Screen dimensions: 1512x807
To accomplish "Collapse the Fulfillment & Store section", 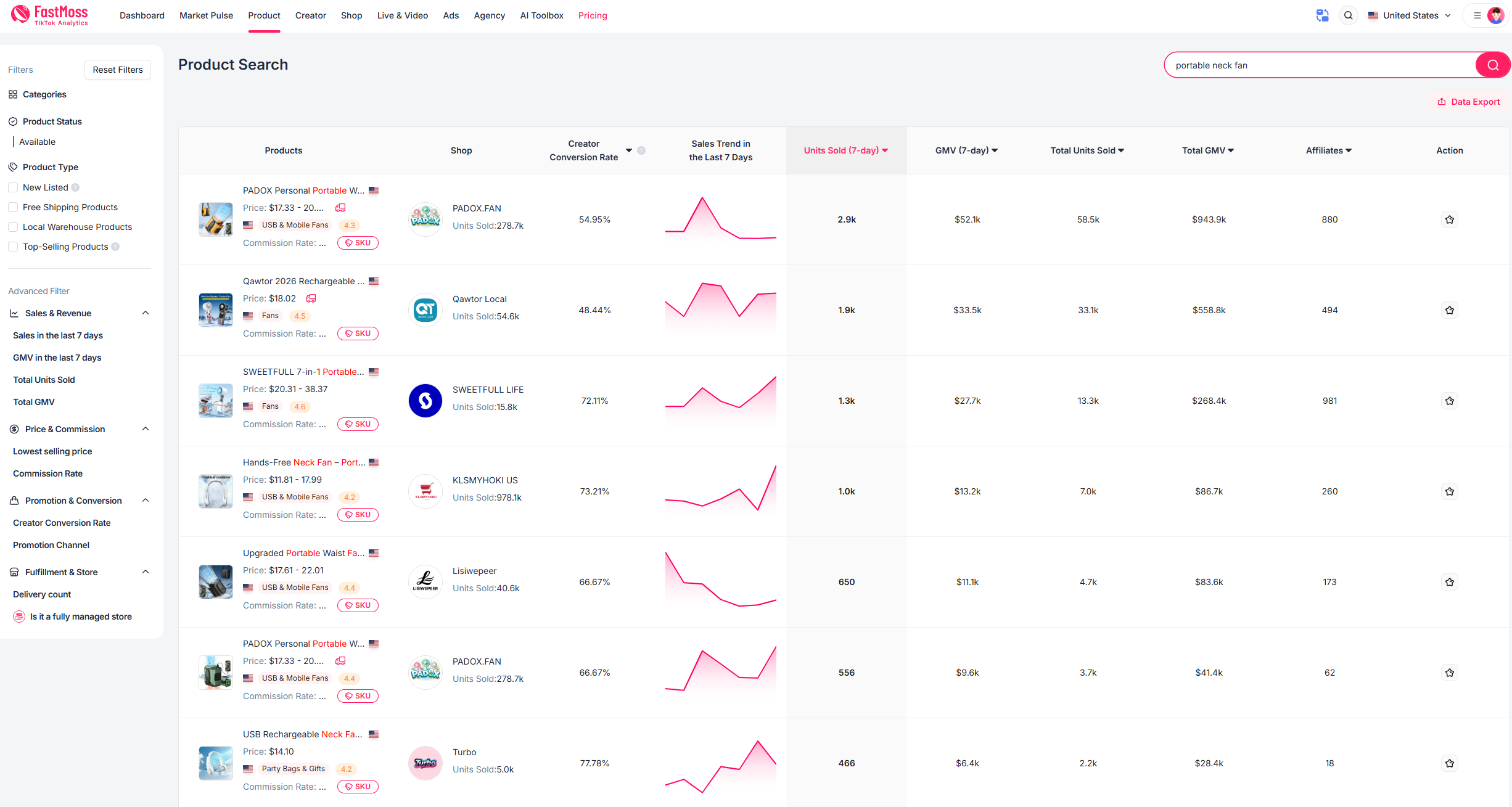I will (146, 572).
